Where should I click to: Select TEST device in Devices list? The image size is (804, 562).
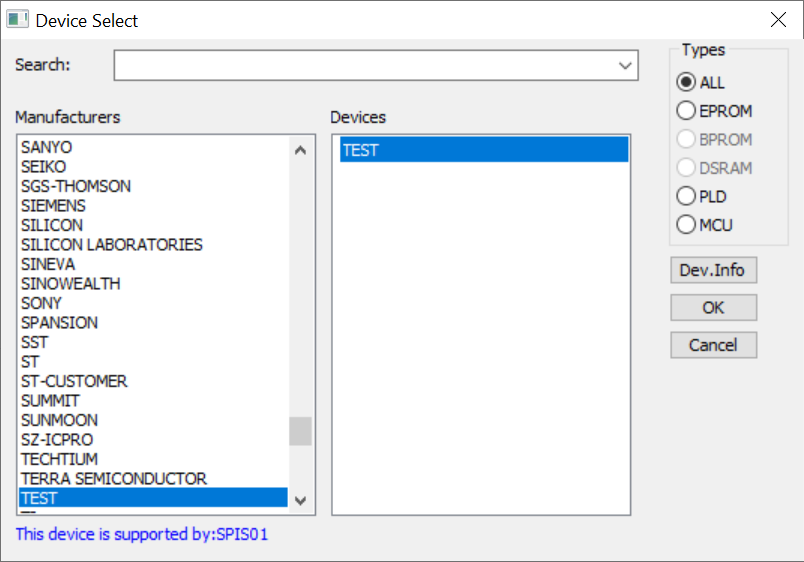click(484, 150)
